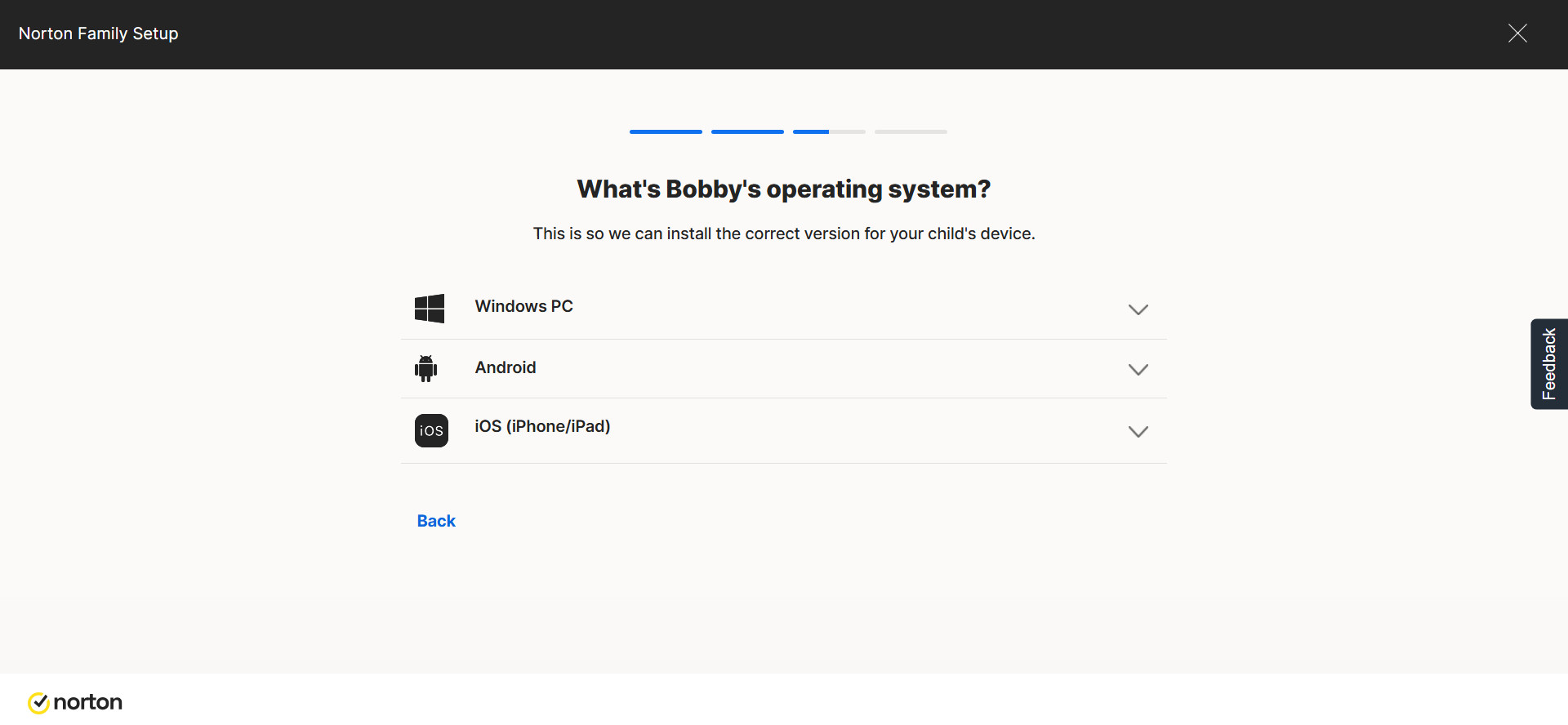The height and width of the screenshot is (725, 1568).
Task: Close the Norton Family Setup dialog
Action: (1517, 33)
